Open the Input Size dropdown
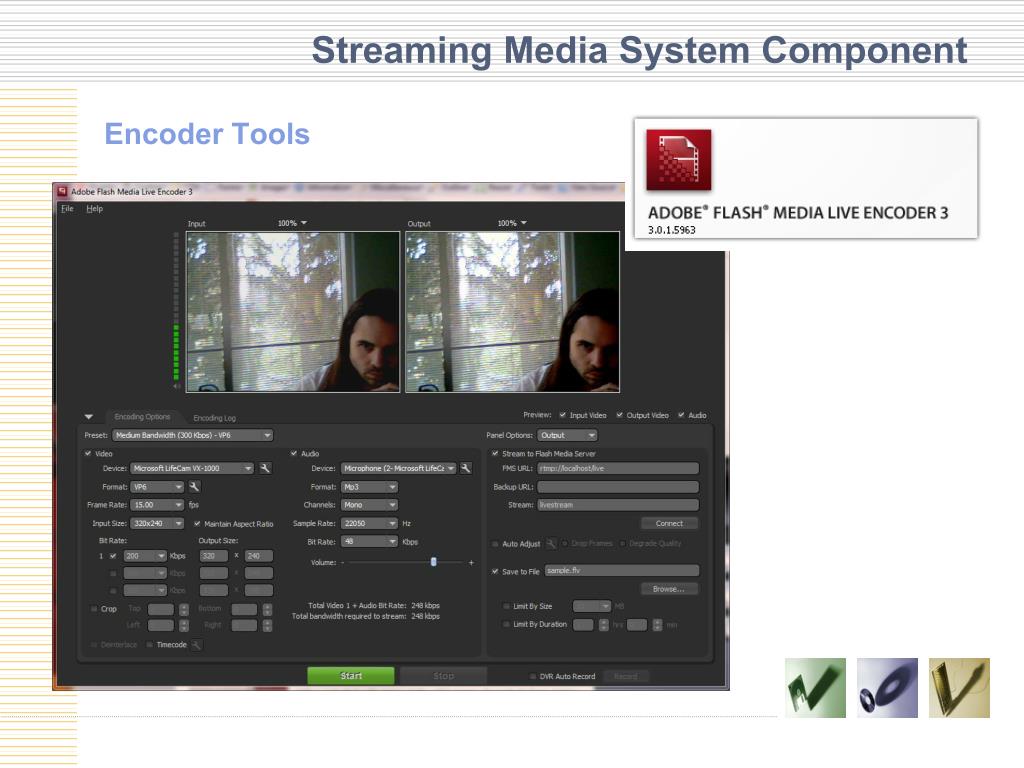This screenshot has width=1024, height=768. coord(157,523)
